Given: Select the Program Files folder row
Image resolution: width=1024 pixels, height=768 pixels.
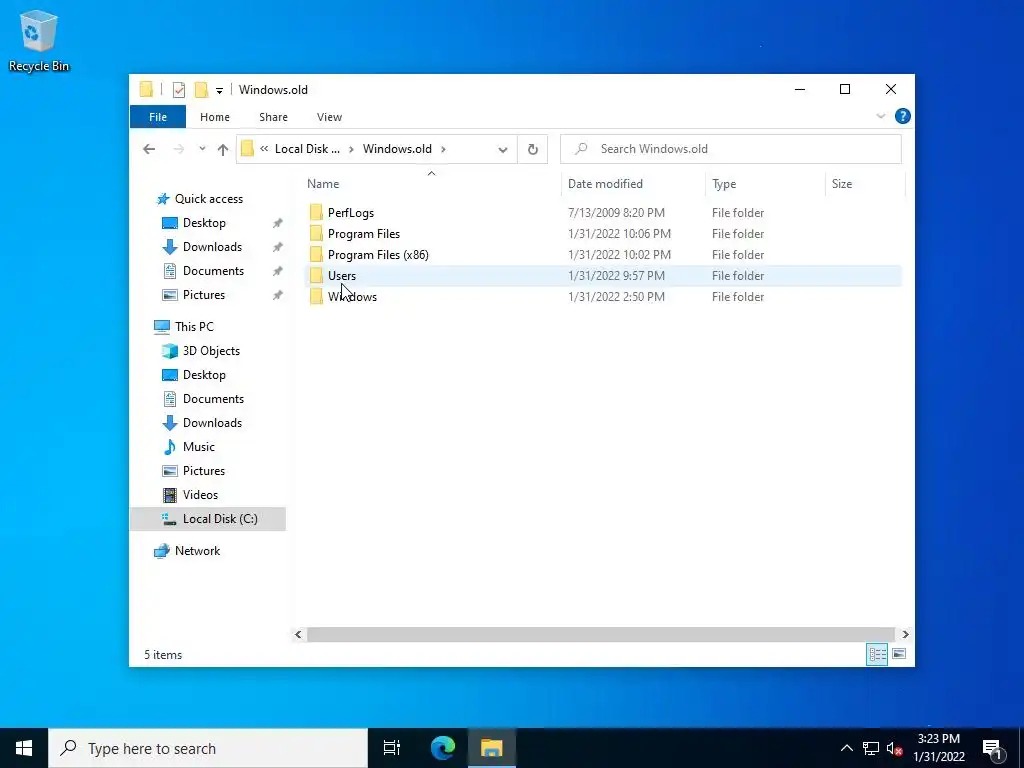Looking at the screenshot, I should 603,234.
